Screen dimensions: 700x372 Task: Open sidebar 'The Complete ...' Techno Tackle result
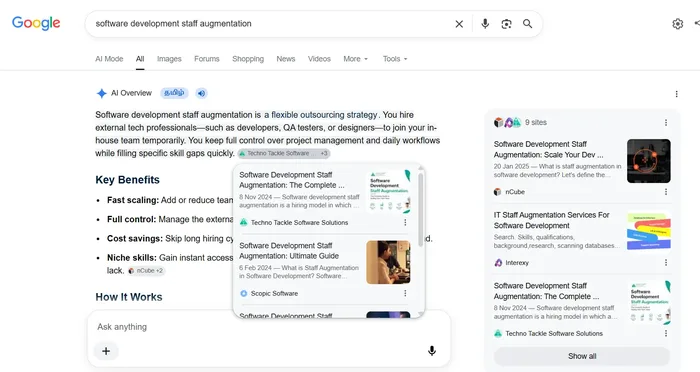pyautogui.click(x=546, y=291)
